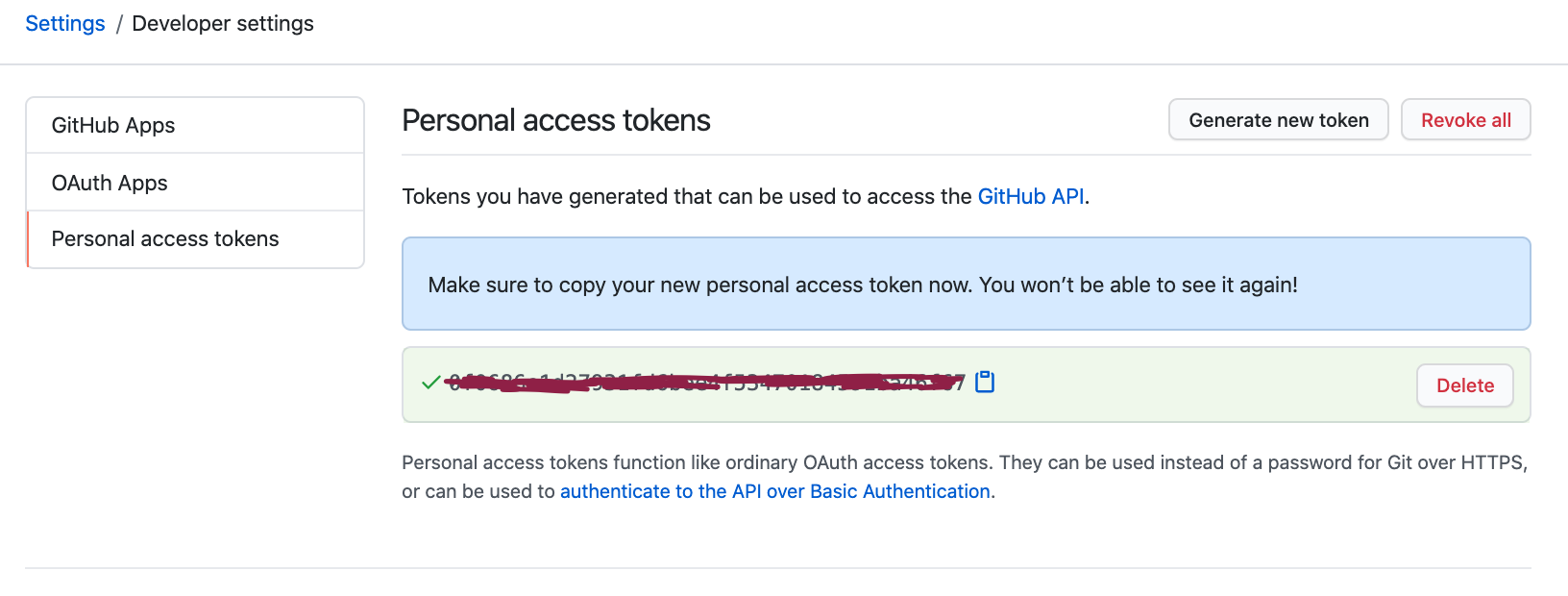Click the breadcrumb slash separator

click(119, 24)
